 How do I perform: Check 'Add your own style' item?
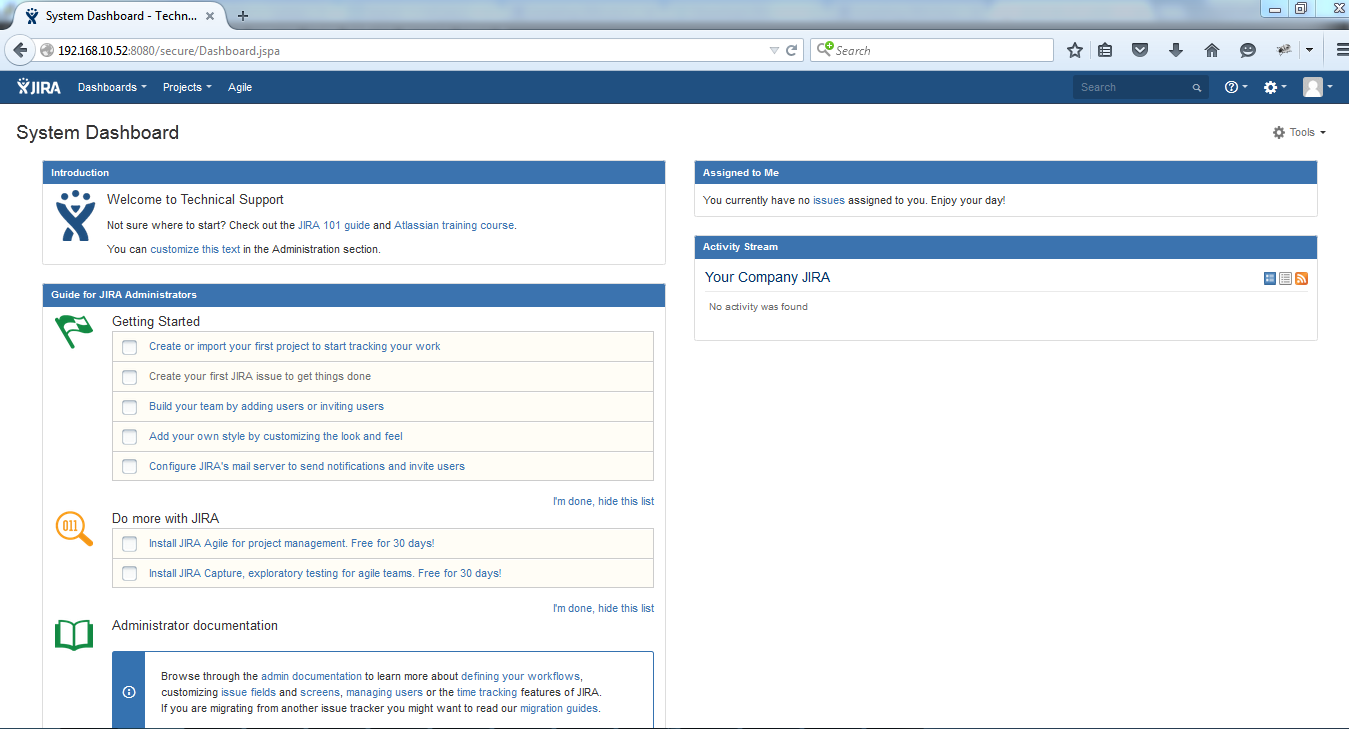pos(129,437)
